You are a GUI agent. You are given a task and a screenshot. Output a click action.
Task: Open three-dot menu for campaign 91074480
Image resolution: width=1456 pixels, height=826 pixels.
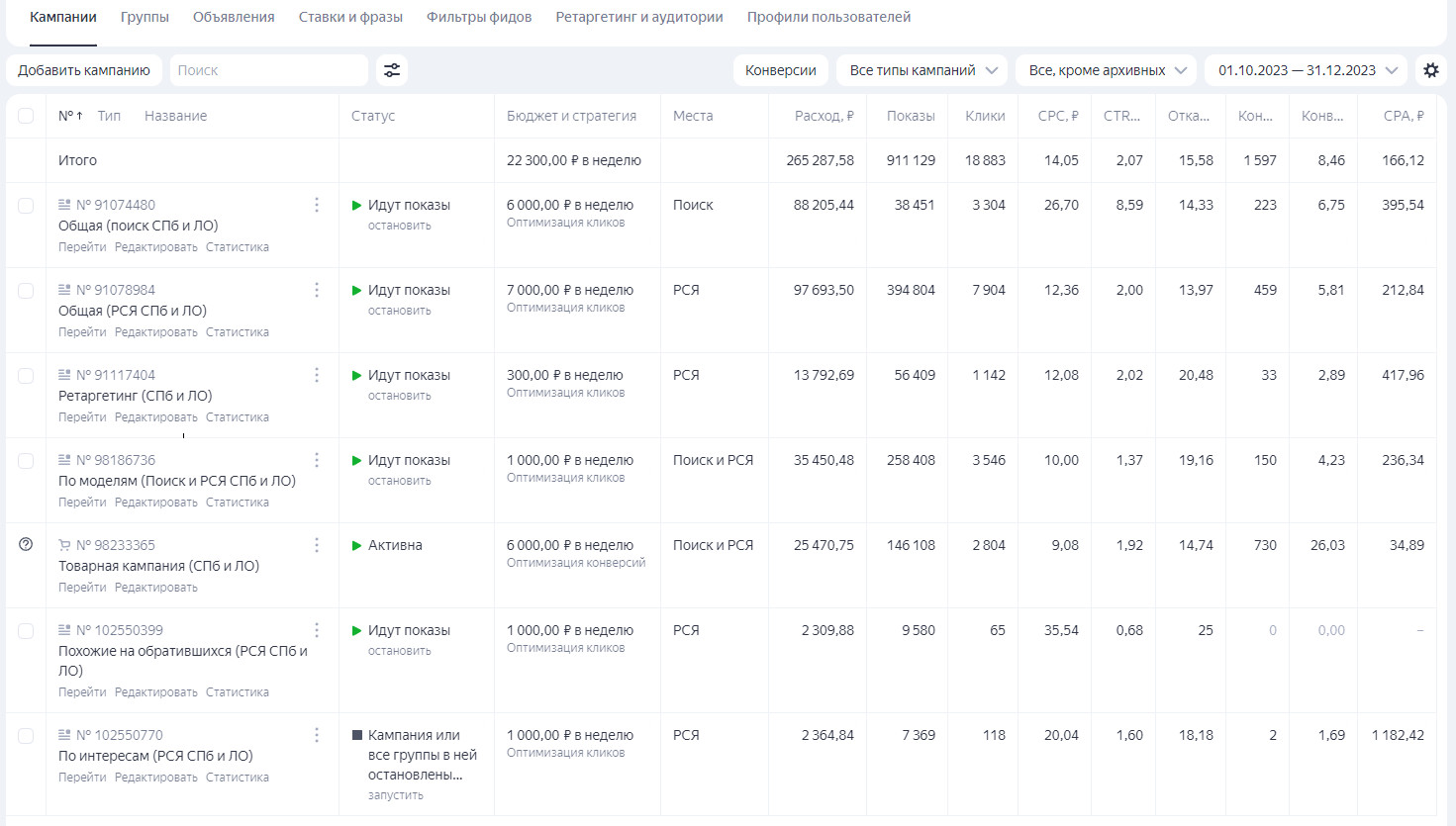tap(317, 205)
